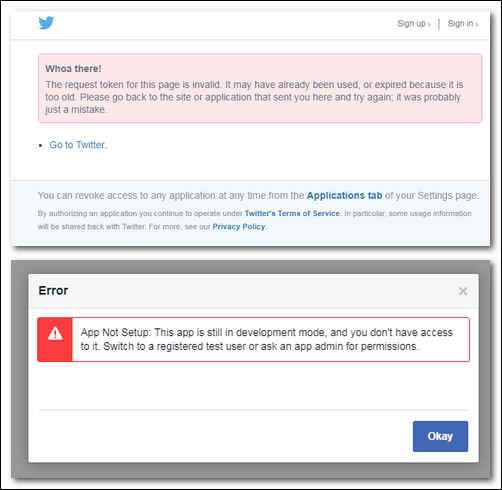Screen dimensions: 502x490
Task: Click the Go to Twitter link
Action: (x=78, y=145)
